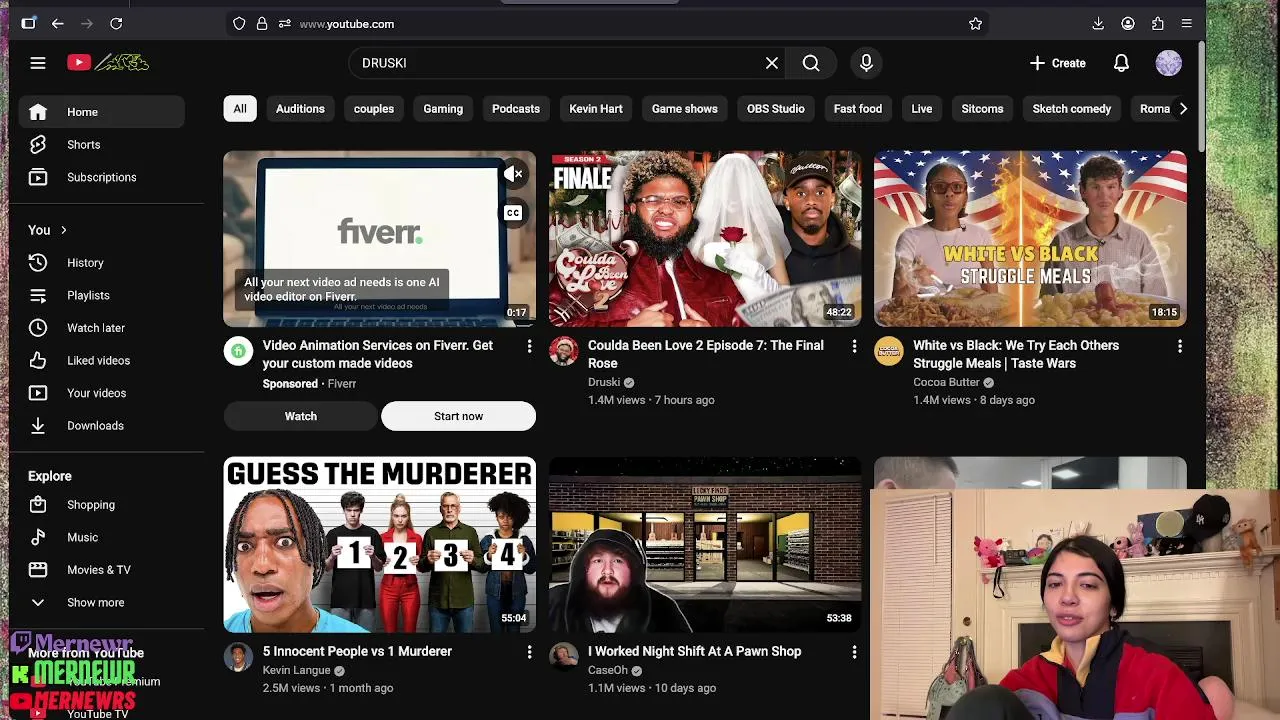Open the browser extensions puzzle icon
1280x720 pixels.
(x=1157, y=23)
